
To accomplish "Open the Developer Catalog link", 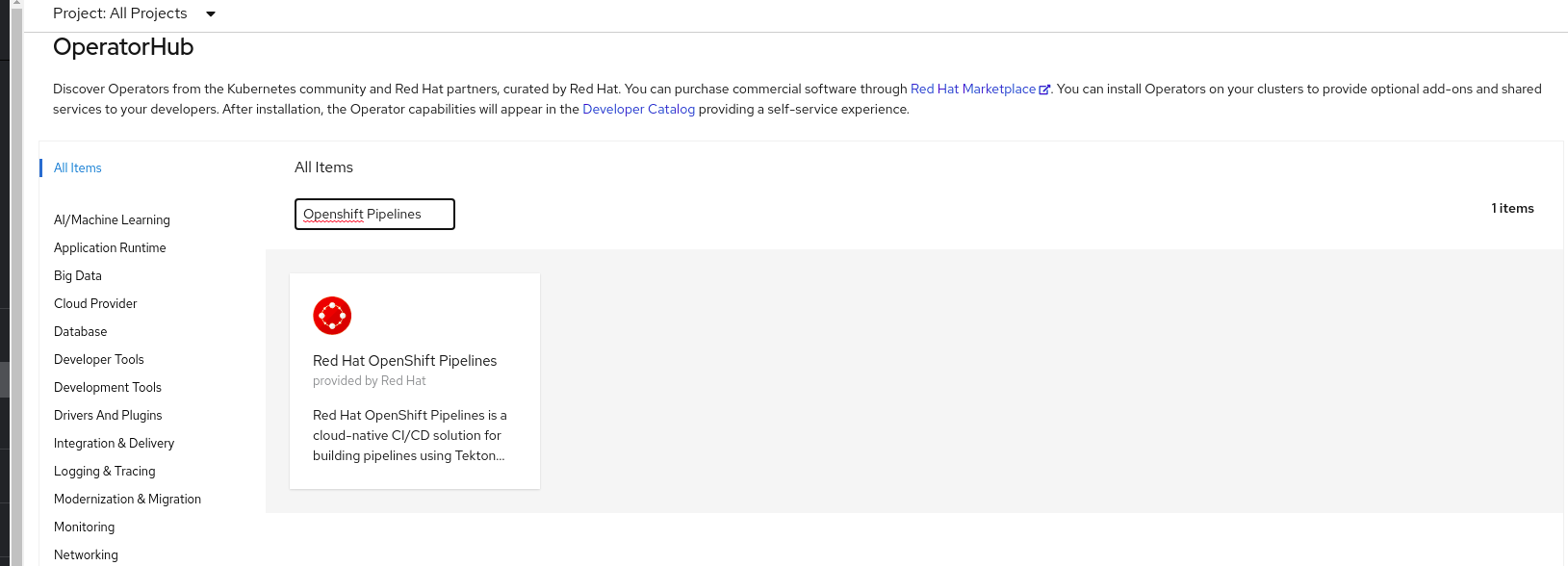I will [x=638, y=109].
